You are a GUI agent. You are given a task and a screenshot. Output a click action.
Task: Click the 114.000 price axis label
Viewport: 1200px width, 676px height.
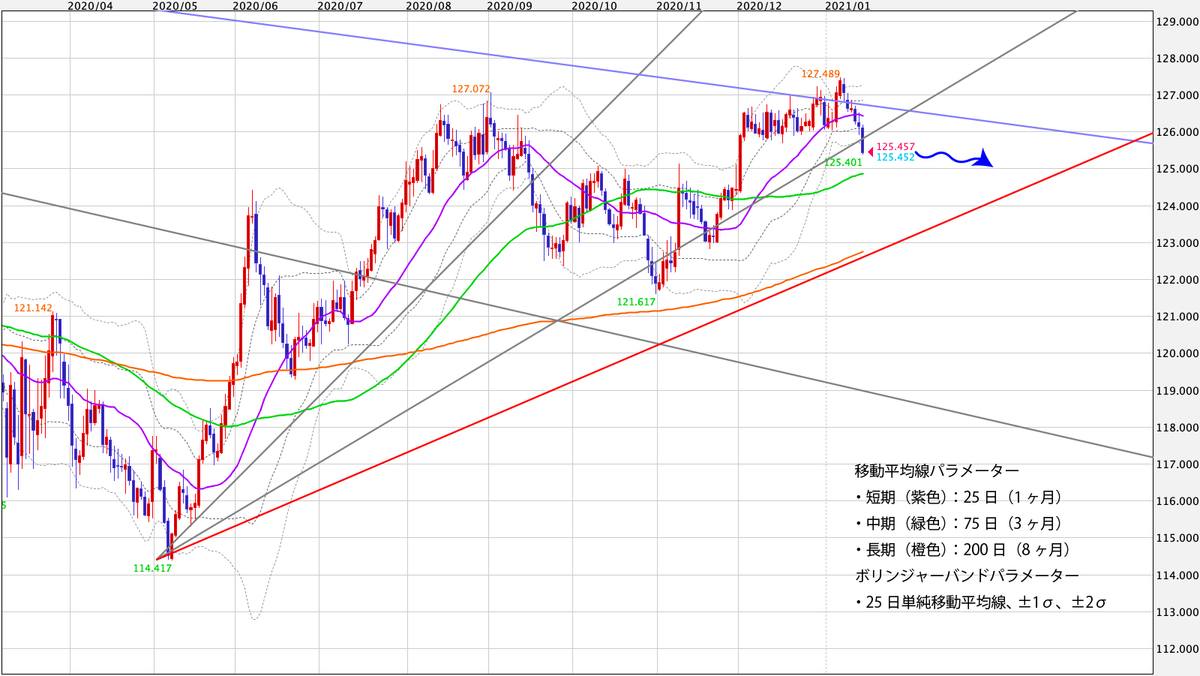[1178, 575]
